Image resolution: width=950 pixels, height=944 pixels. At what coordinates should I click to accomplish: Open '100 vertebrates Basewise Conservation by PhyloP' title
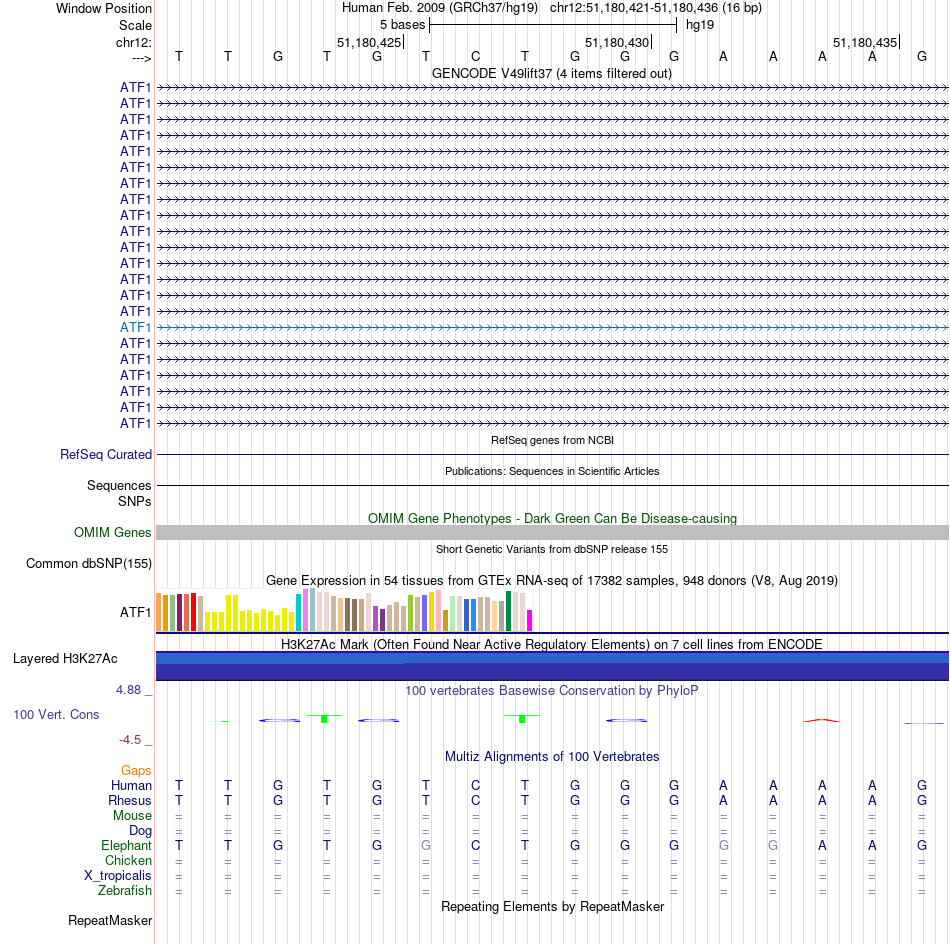551,691
